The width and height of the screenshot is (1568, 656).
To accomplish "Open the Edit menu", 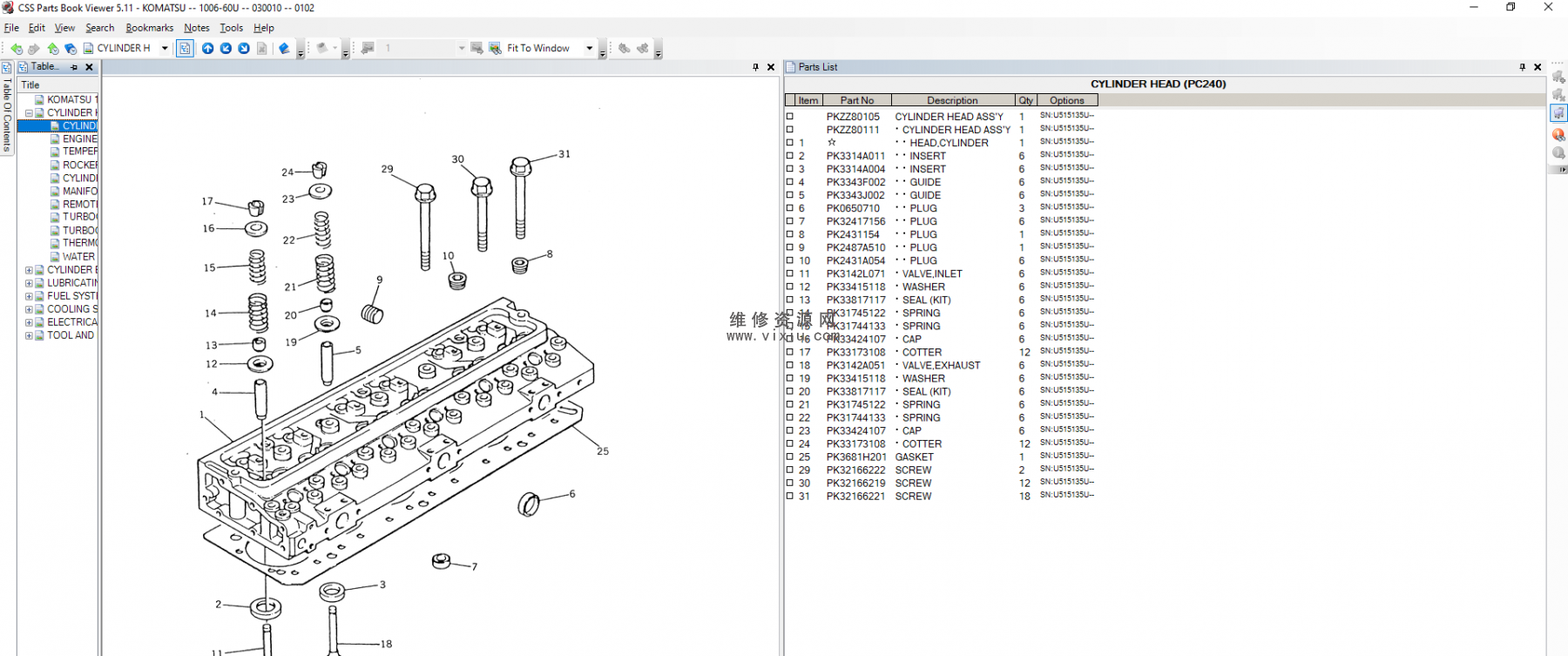I will (37, 28).
